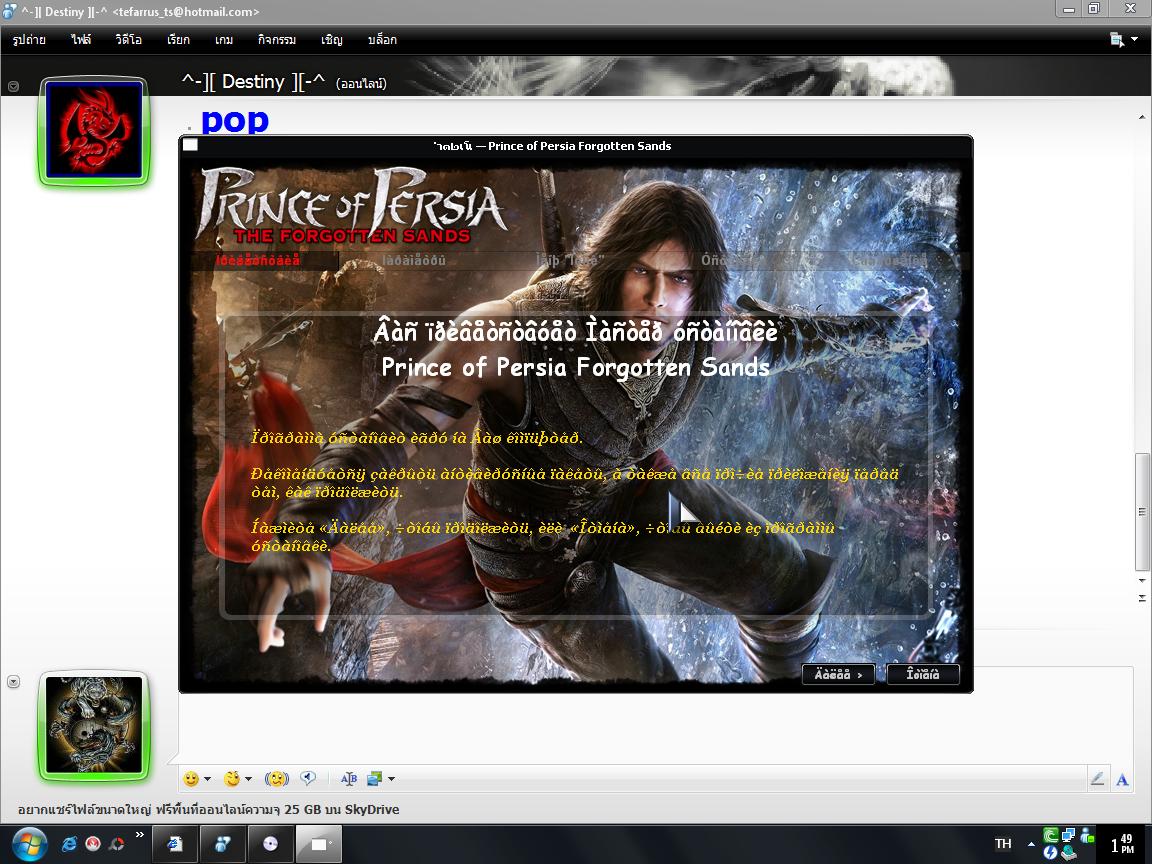1152x864 pixels.
Task: Open the ไฟล์ menu
Action: [81, 40]
